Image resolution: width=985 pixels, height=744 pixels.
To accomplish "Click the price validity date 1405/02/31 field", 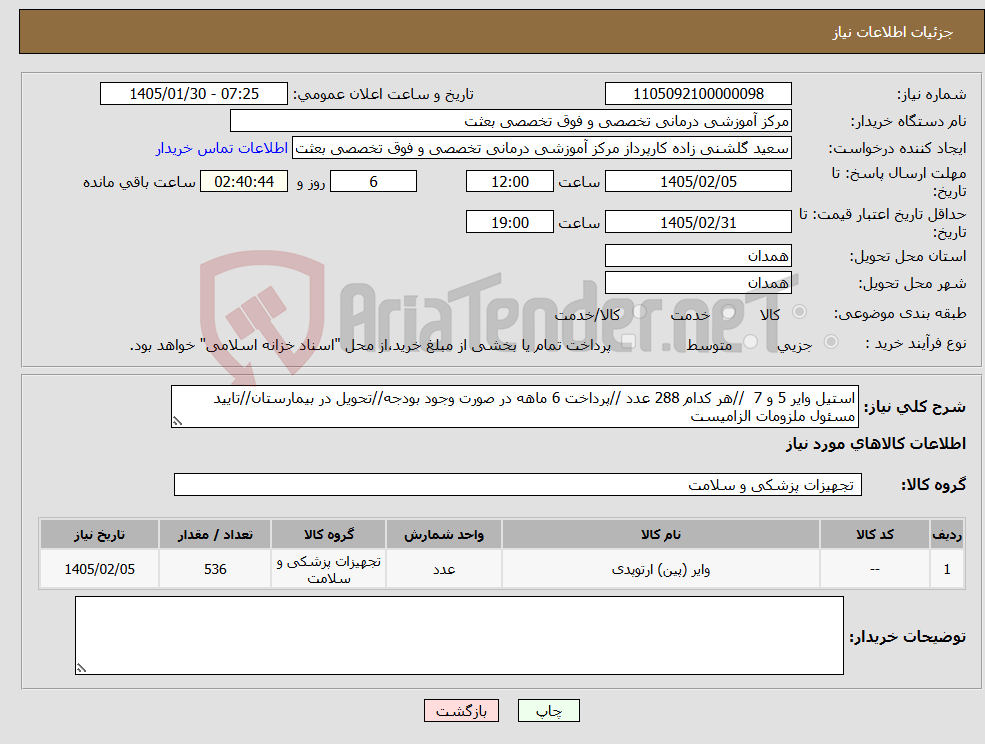I will (698, 222).
